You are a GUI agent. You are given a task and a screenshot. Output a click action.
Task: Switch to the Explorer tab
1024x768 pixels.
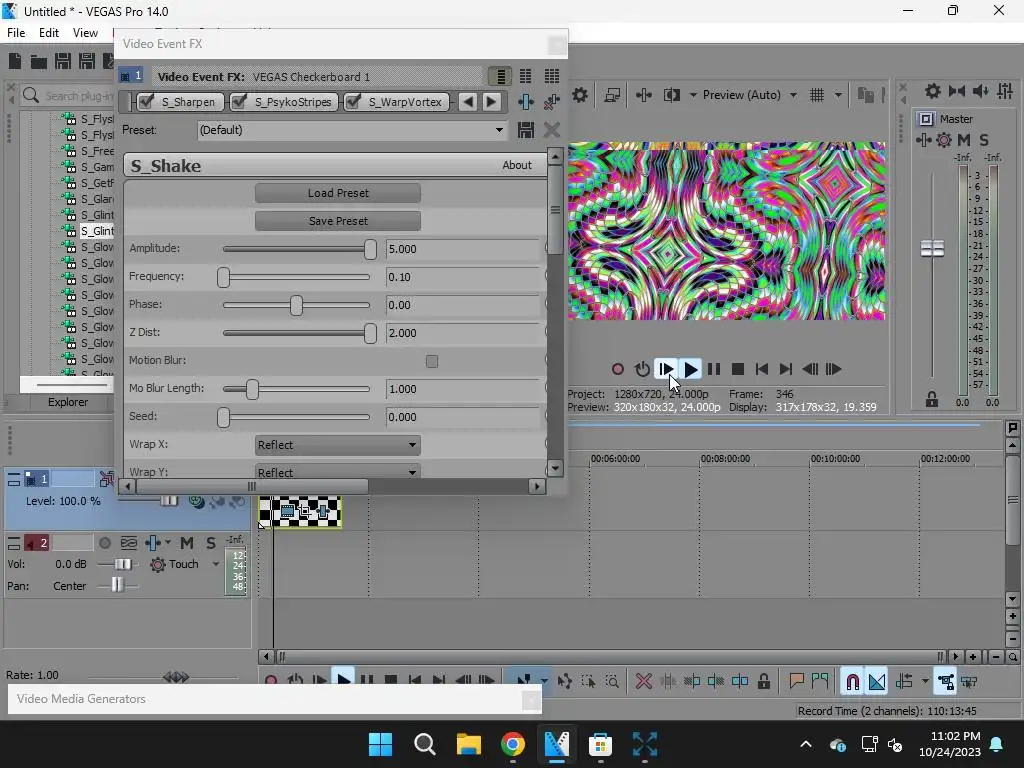(67, 402)
